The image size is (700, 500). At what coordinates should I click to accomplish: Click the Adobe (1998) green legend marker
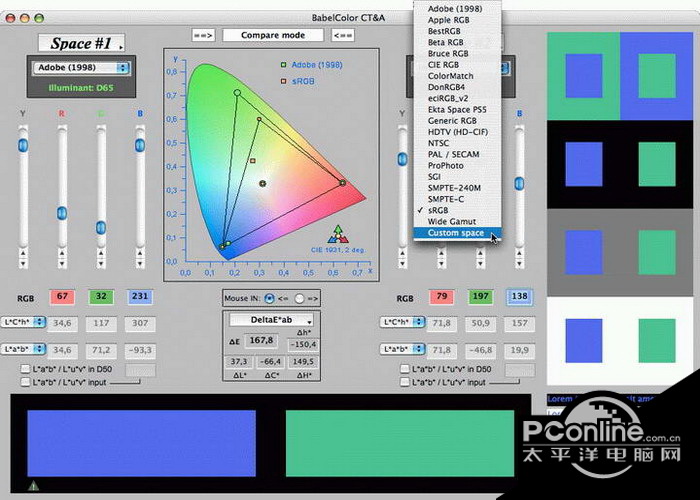click(x=283, y=65)
